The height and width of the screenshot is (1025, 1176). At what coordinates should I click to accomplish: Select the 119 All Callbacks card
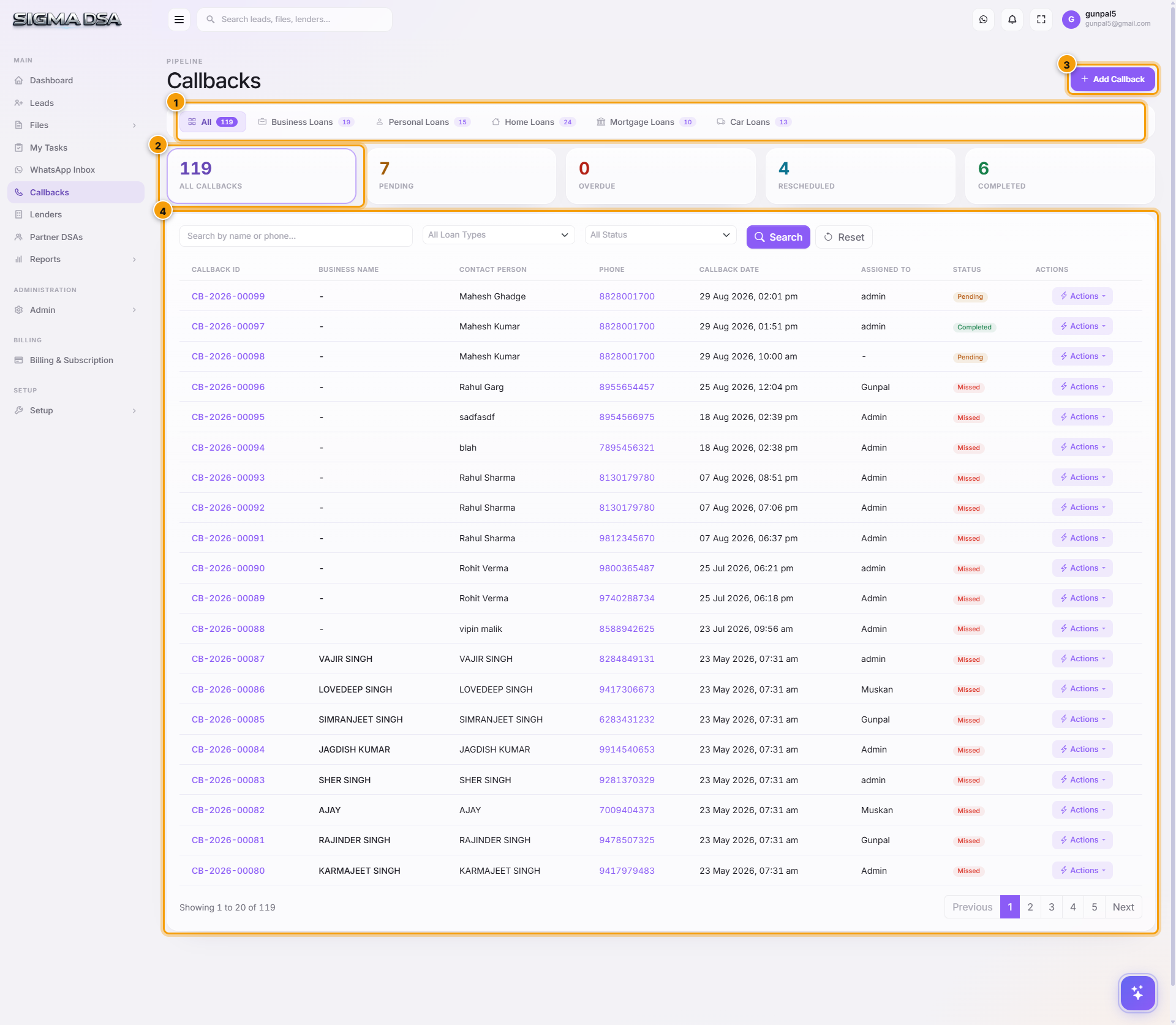click(x=262, y=176)
